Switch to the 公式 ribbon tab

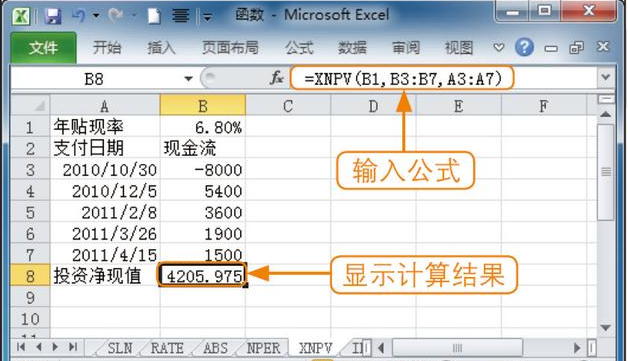(299, 48)
